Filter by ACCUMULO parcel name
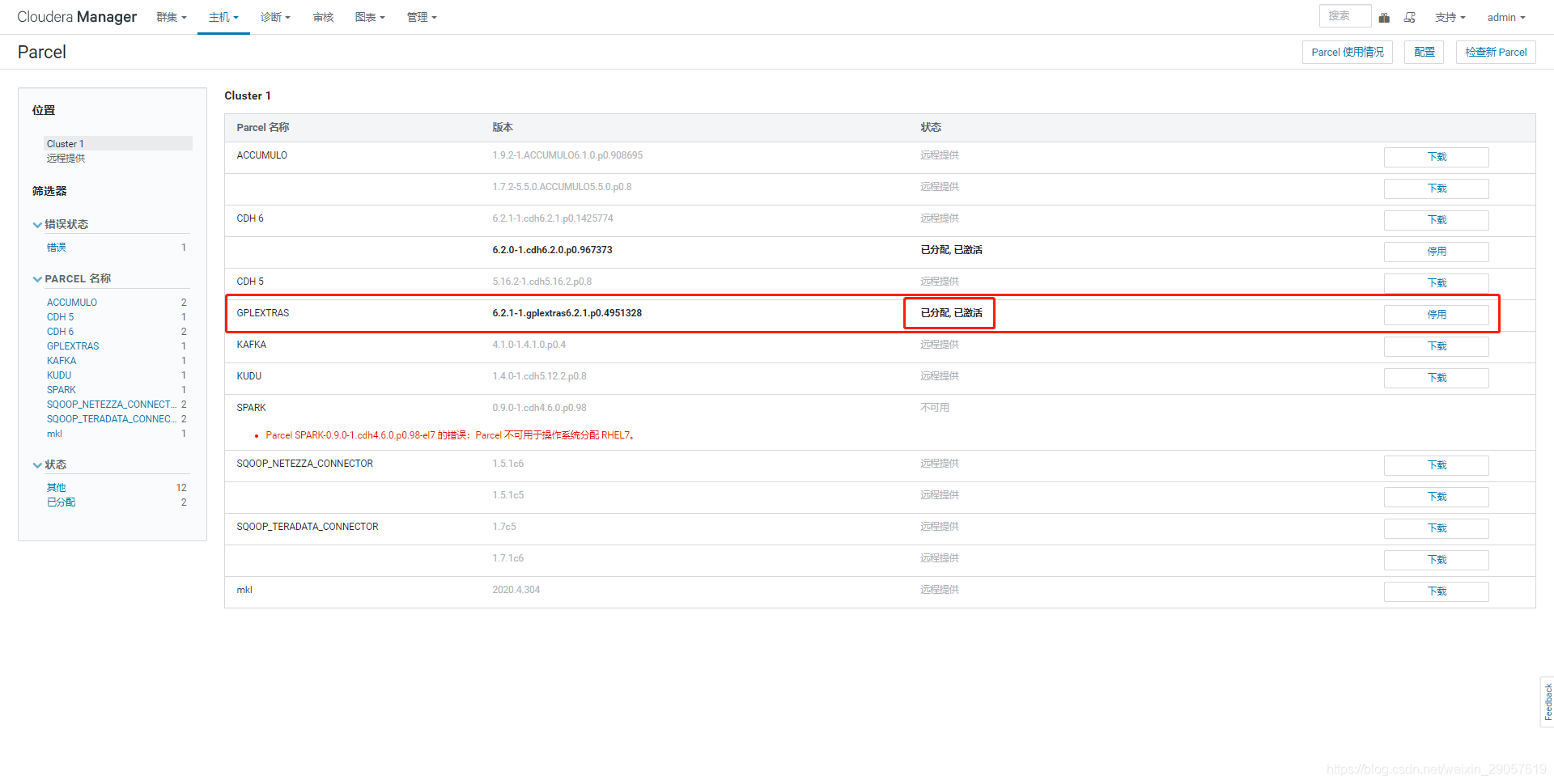 point(72,303)
